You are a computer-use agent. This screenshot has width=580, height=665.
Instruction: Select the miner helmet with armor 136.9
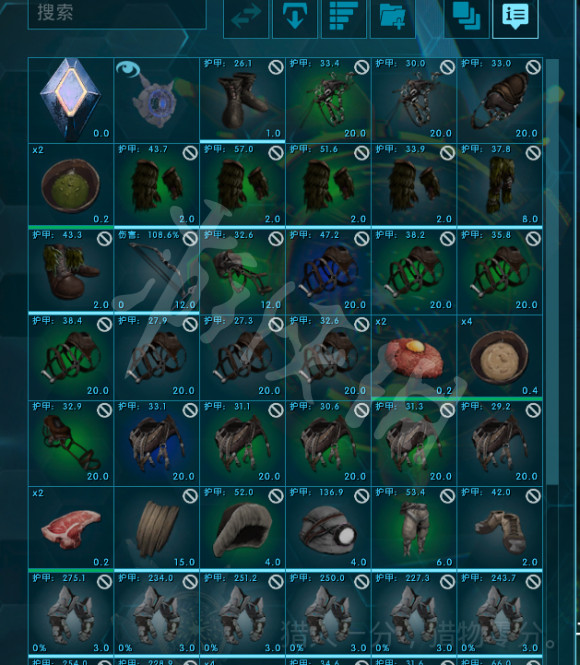328,528
